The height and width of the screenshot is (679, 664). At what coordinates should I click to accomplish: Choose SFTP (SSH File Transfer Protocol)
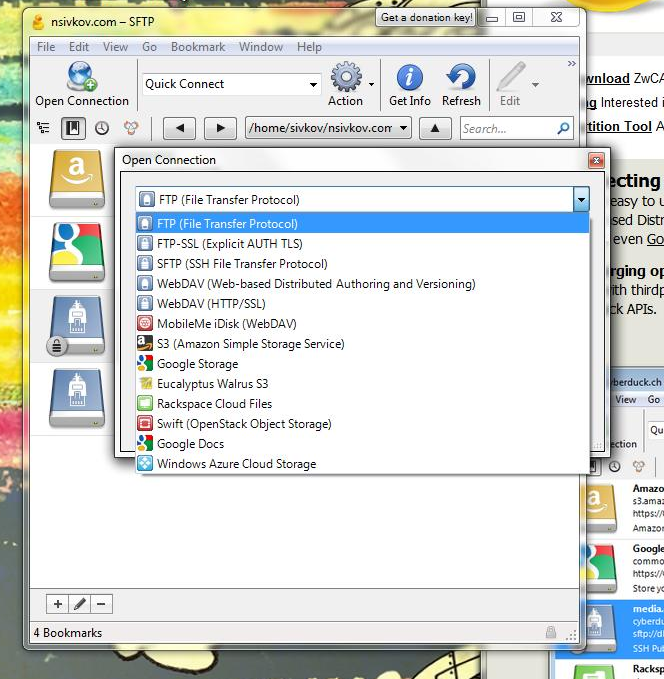pyautogui.click(x=363, y=263)
